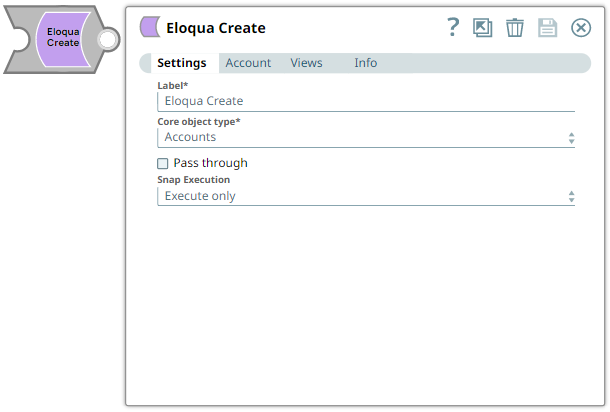Open the Info tab
Screen dimensions: 610x412
(366, 63)
